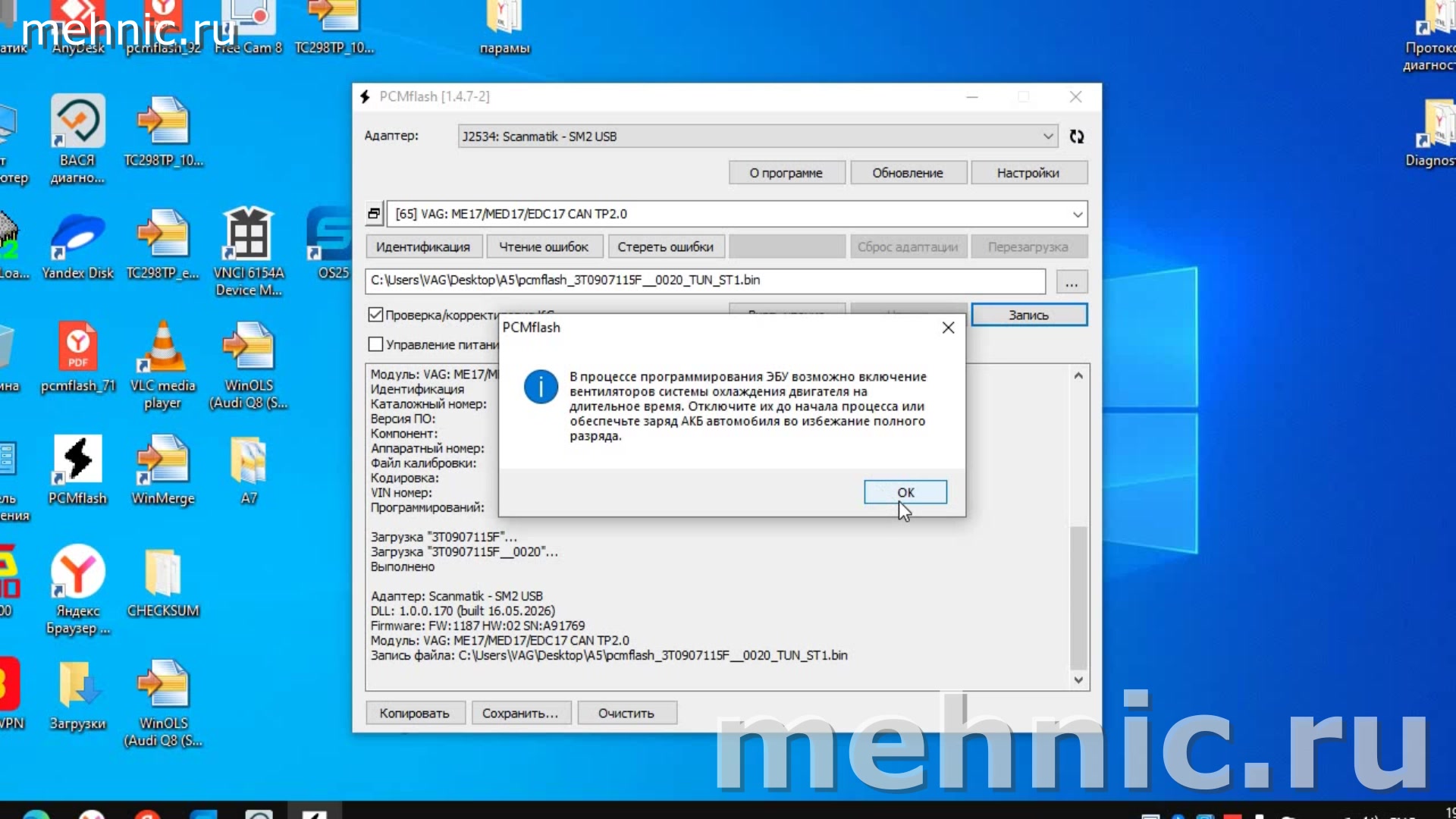Click Копировать log button
1456x819 pixels.
point(415,714)
